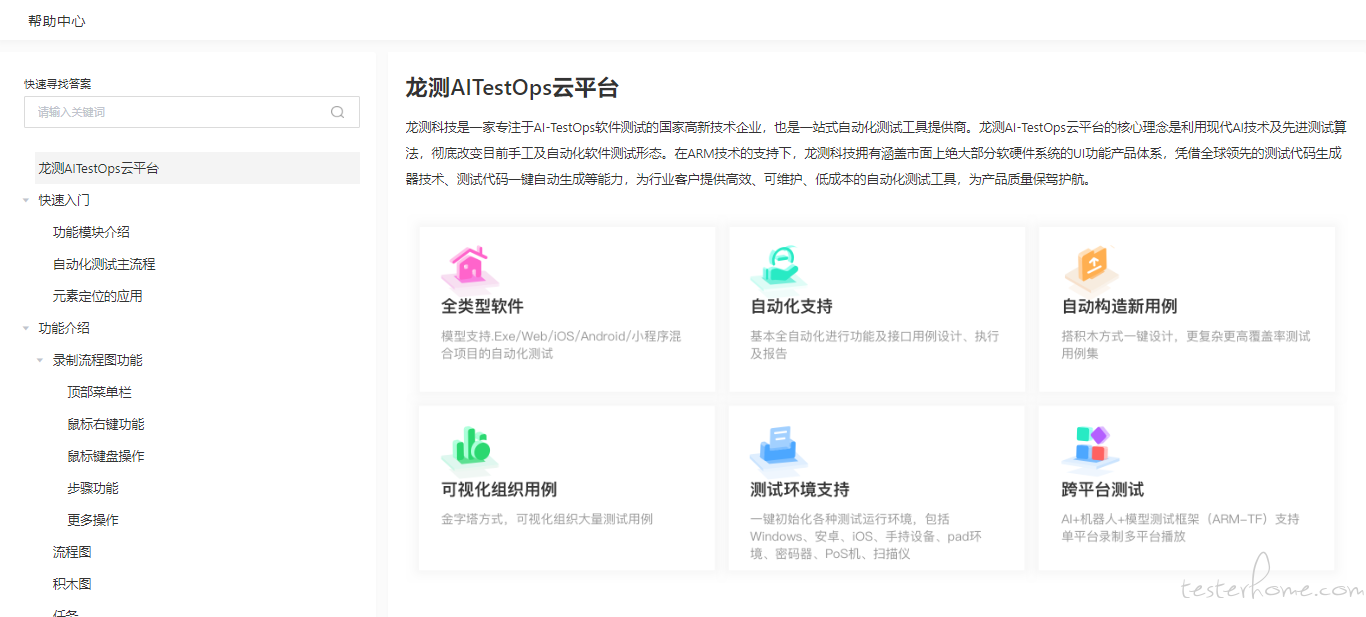Click the colorful blocks icon for 跨平台测试
Viewport: 1366px width, 617px height.
click(x=1090, y=450)
